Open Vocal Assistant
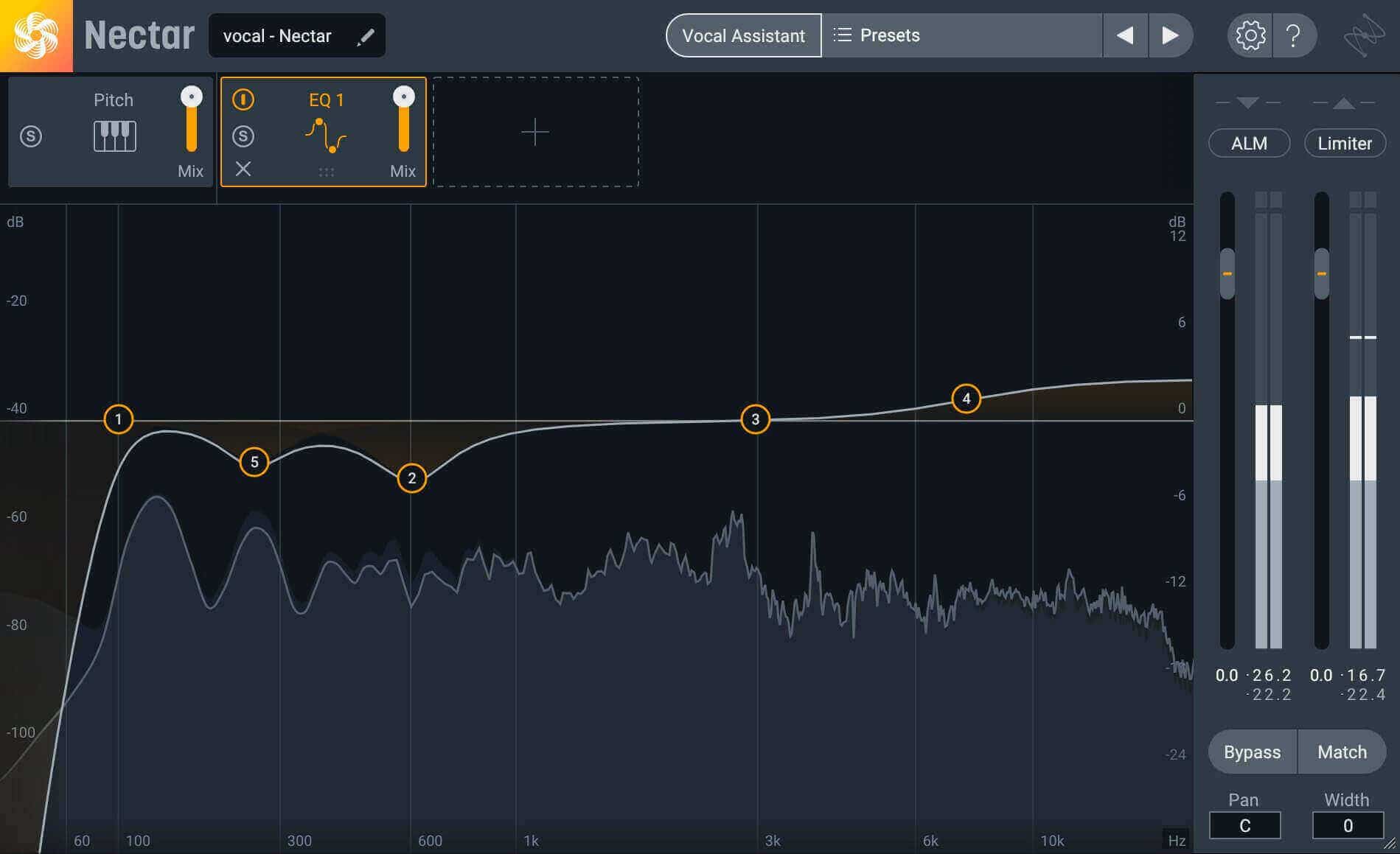 point(743,35)
